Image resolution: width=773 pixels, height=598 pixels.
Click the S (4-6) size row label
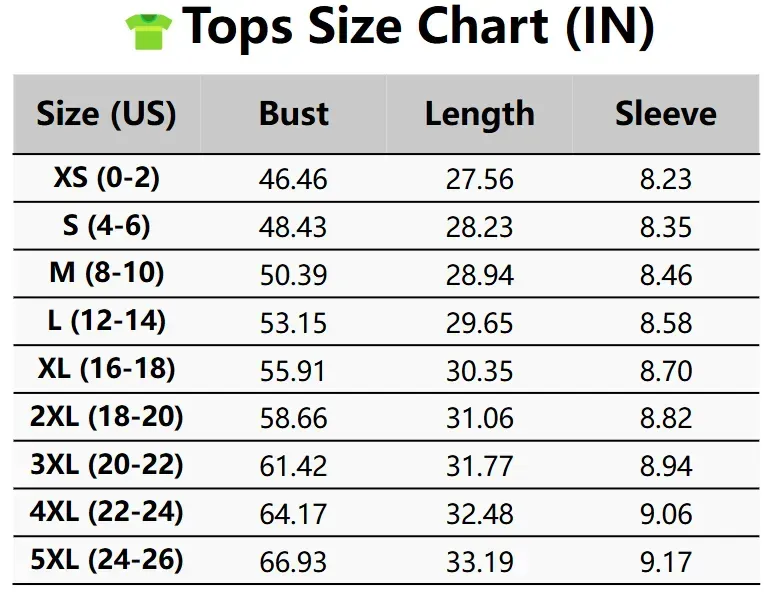point(106,225)
